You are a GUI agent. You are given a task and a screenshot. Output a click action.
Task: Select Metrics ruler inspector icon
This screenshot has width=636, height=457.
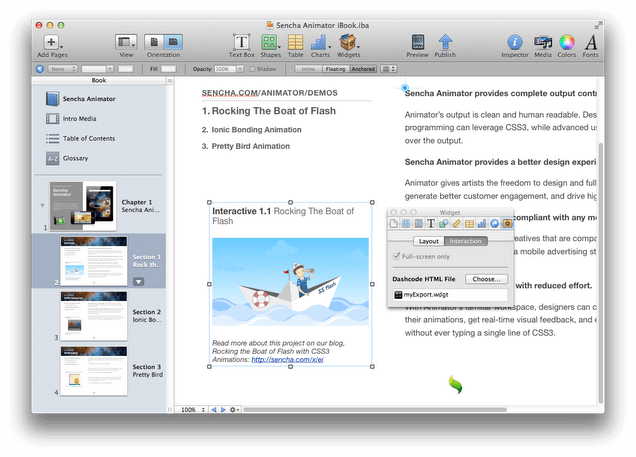[x=456, y=223]
